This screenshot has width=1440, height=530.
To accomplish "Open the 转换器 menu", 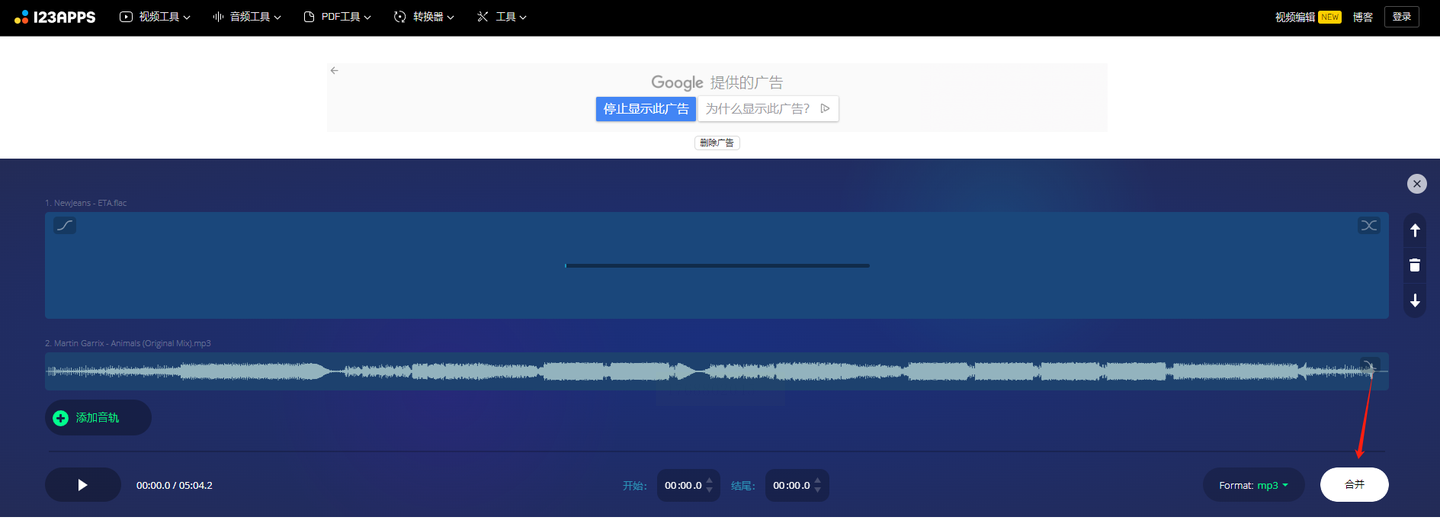I will click(424, 17).
